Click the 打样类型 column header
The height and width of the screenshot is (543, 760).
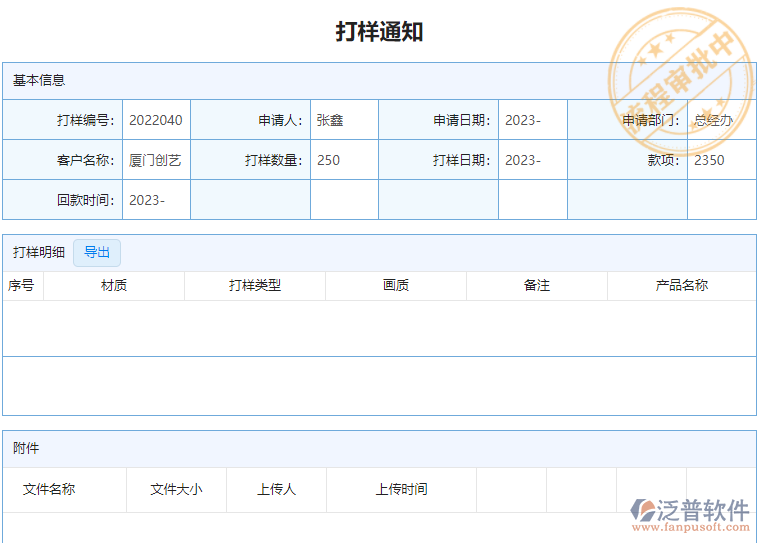255,286
